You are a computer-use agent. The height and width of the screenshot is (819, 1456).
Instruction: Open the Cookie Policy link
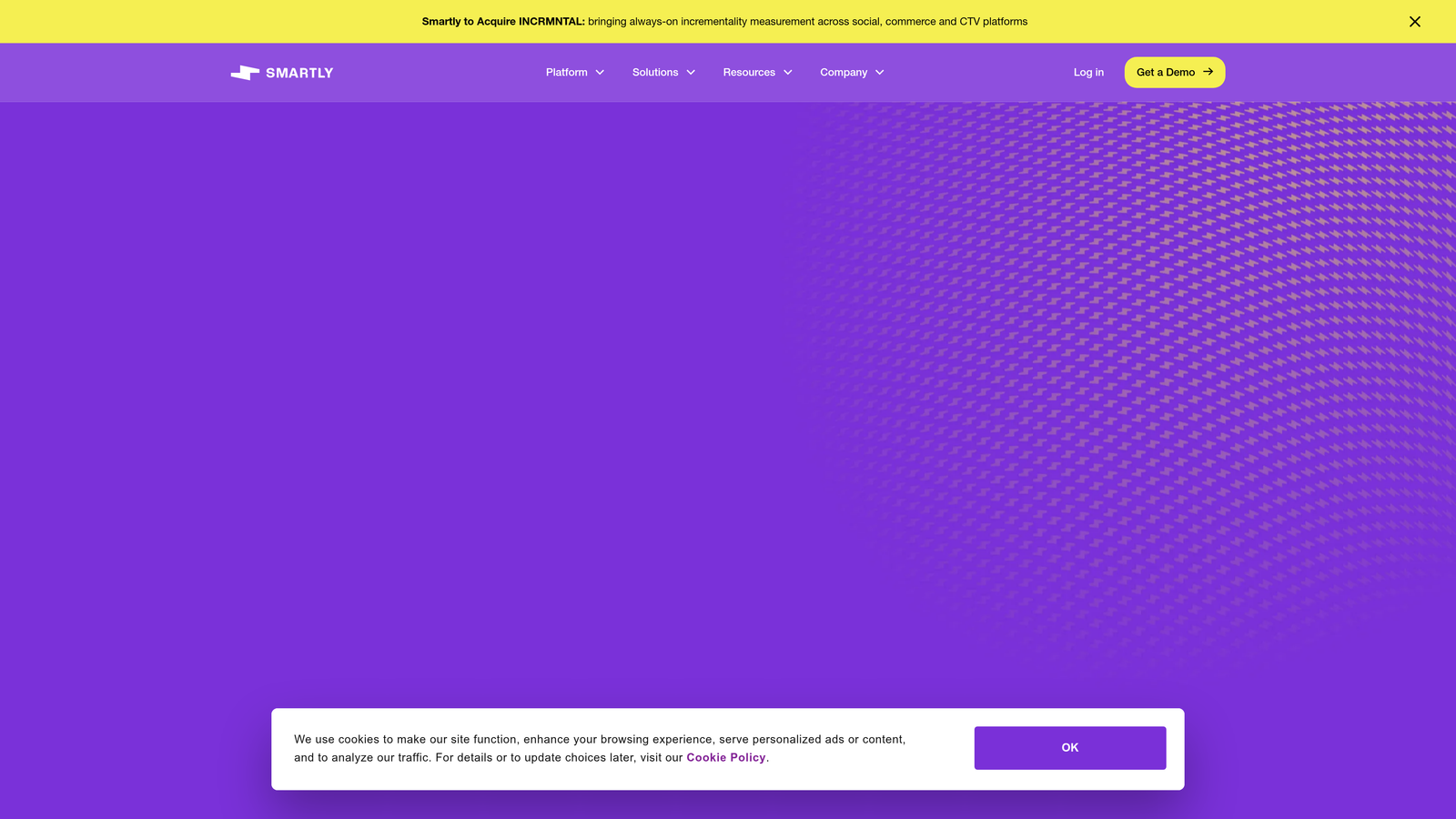726,757
